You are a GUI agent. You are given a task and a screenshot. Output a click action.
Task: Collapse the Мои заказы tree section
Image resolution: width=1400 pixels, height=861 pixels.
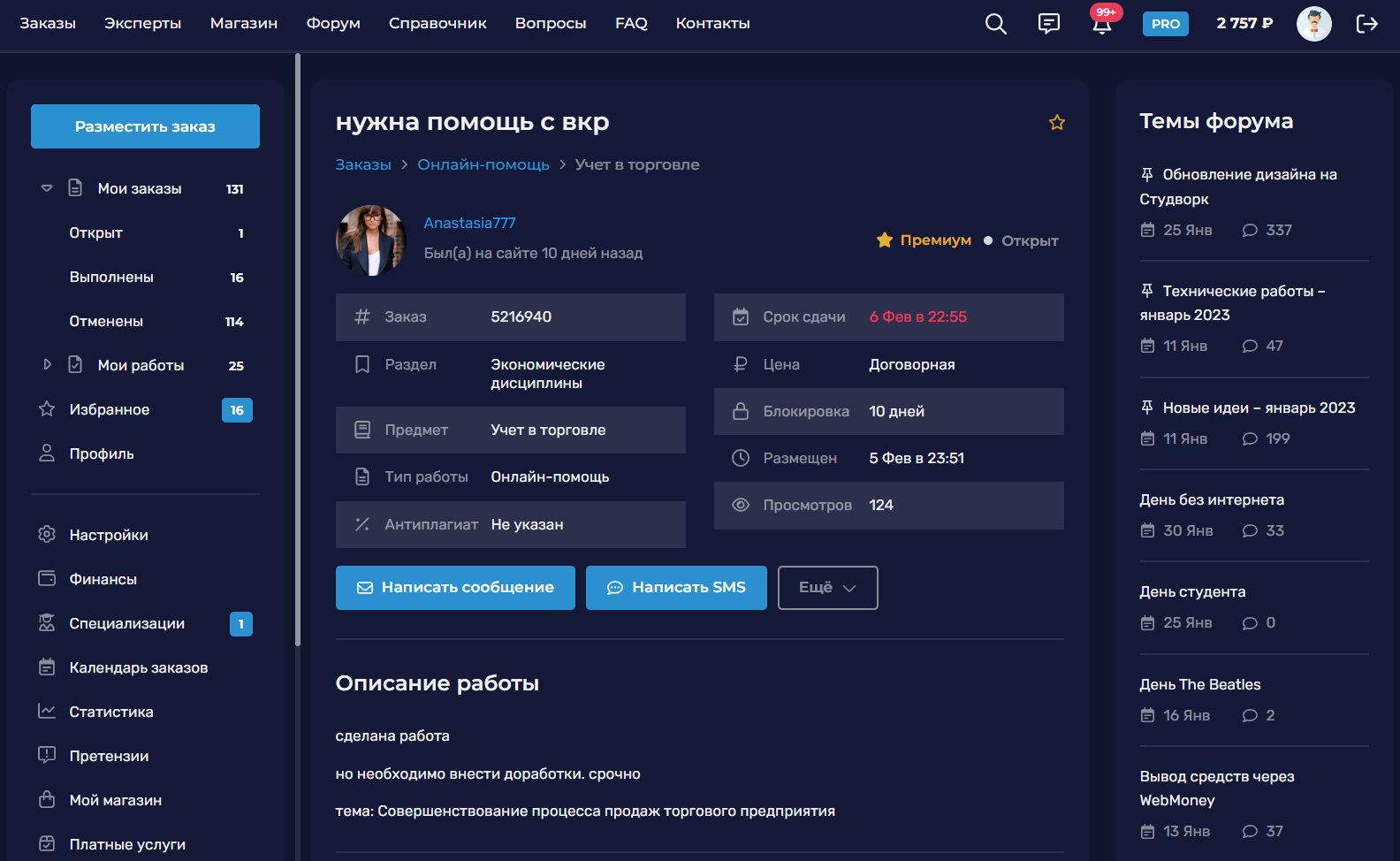click(x=47, y=188)
